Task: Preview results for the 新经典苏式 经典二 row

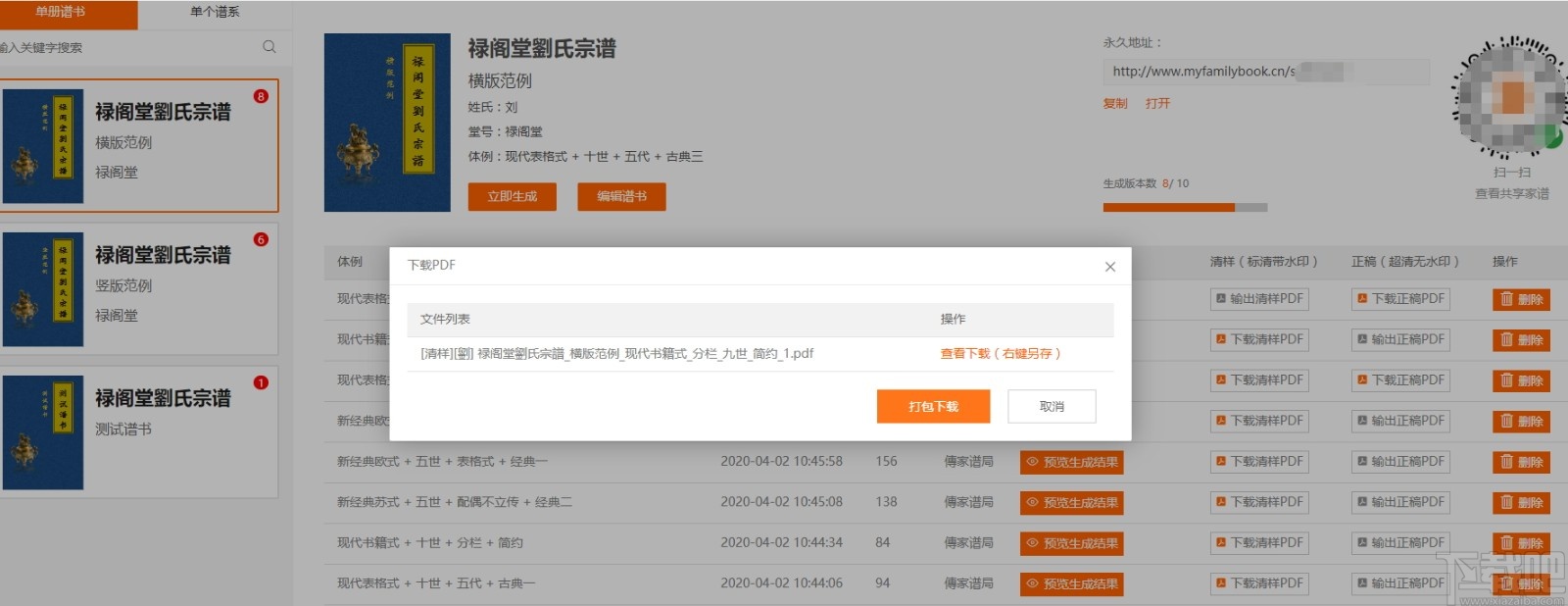Action: [1071, 503]
